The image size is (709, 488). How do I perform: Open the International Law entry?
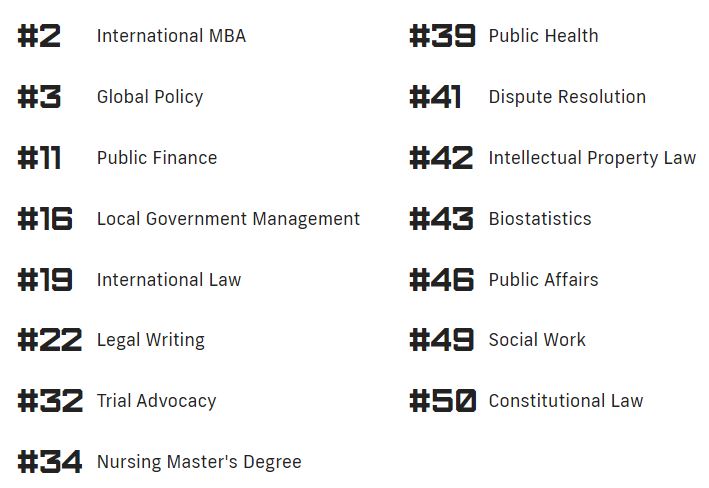pos(169,280)
